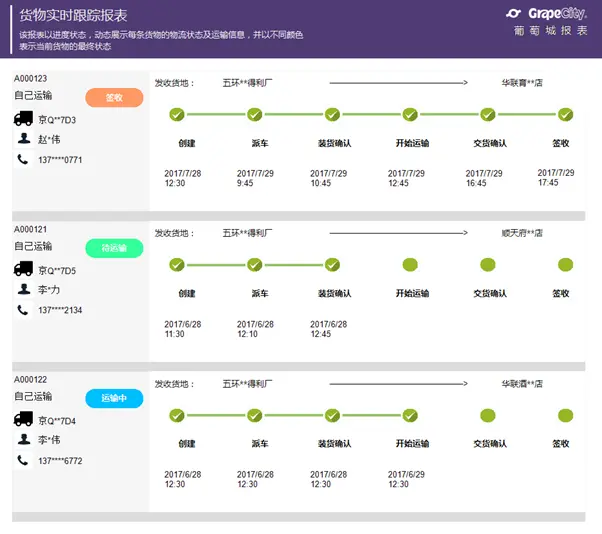The width and height of the screenshot is (602, 534).
Task: Click the destination 华联育**店
Action: (522, 83)
